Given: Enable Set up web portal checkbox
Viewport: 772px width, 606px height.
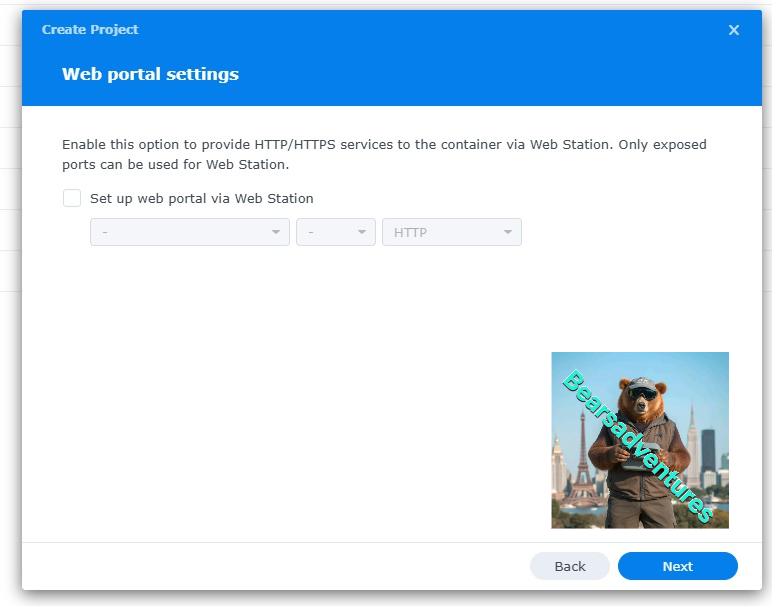Looking at the screenshot, I should click(72, 198).
